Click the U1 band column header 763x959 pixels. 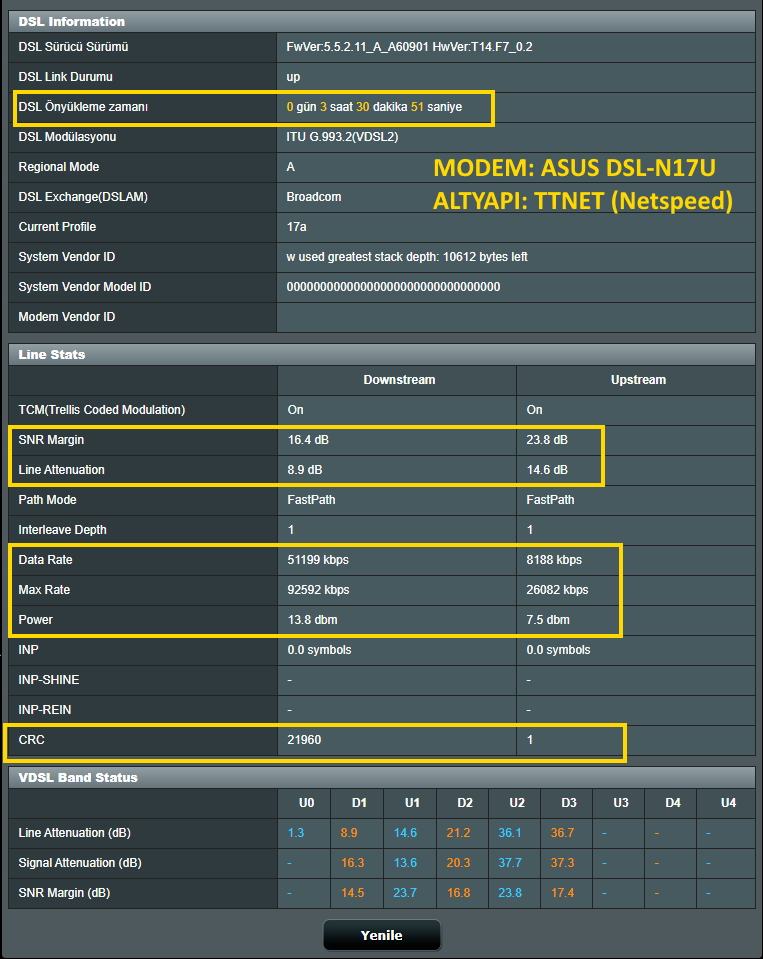[412, 802]
